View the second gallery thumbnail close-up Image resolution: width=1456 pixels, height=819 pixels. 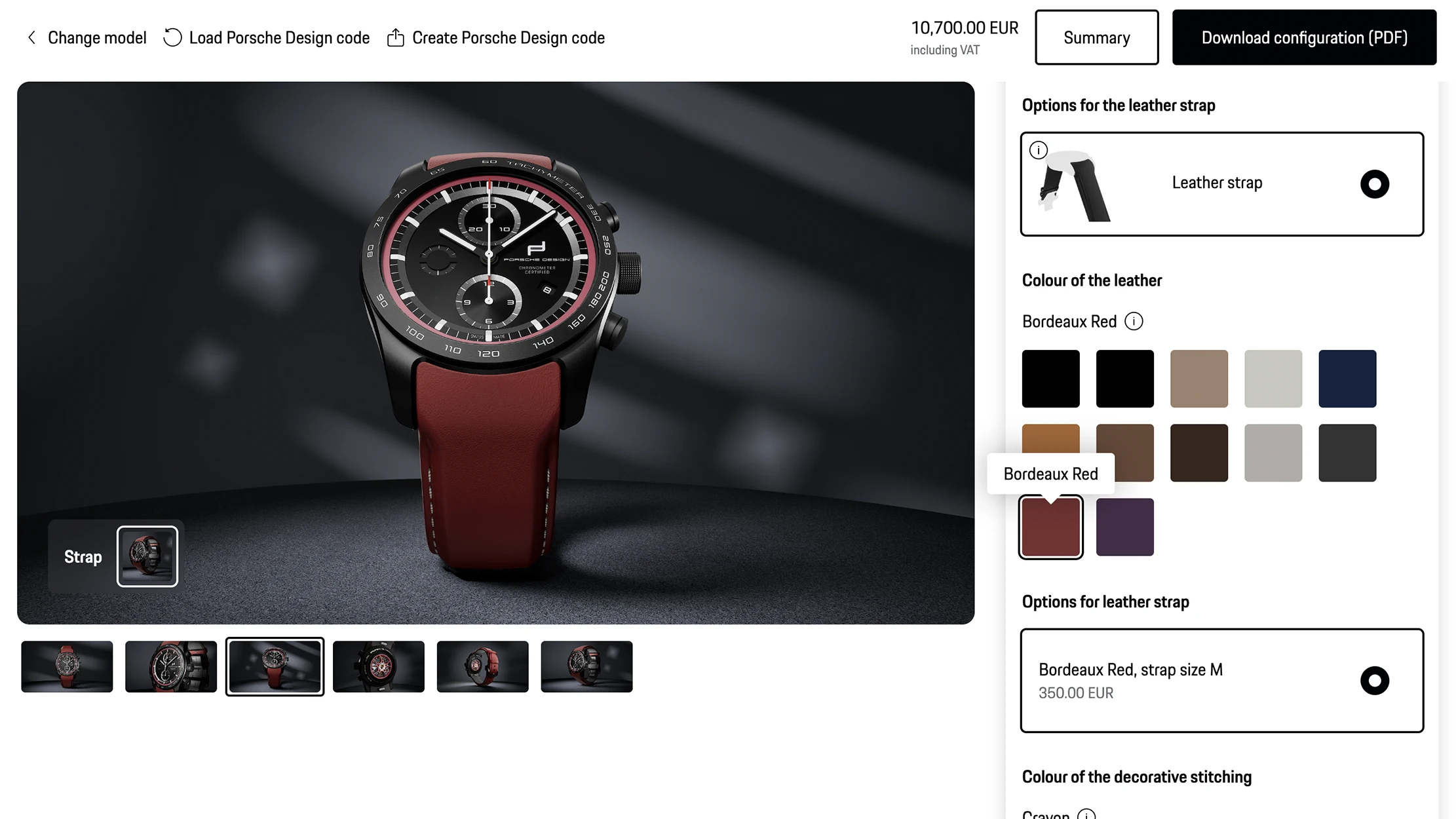point(171,666)
